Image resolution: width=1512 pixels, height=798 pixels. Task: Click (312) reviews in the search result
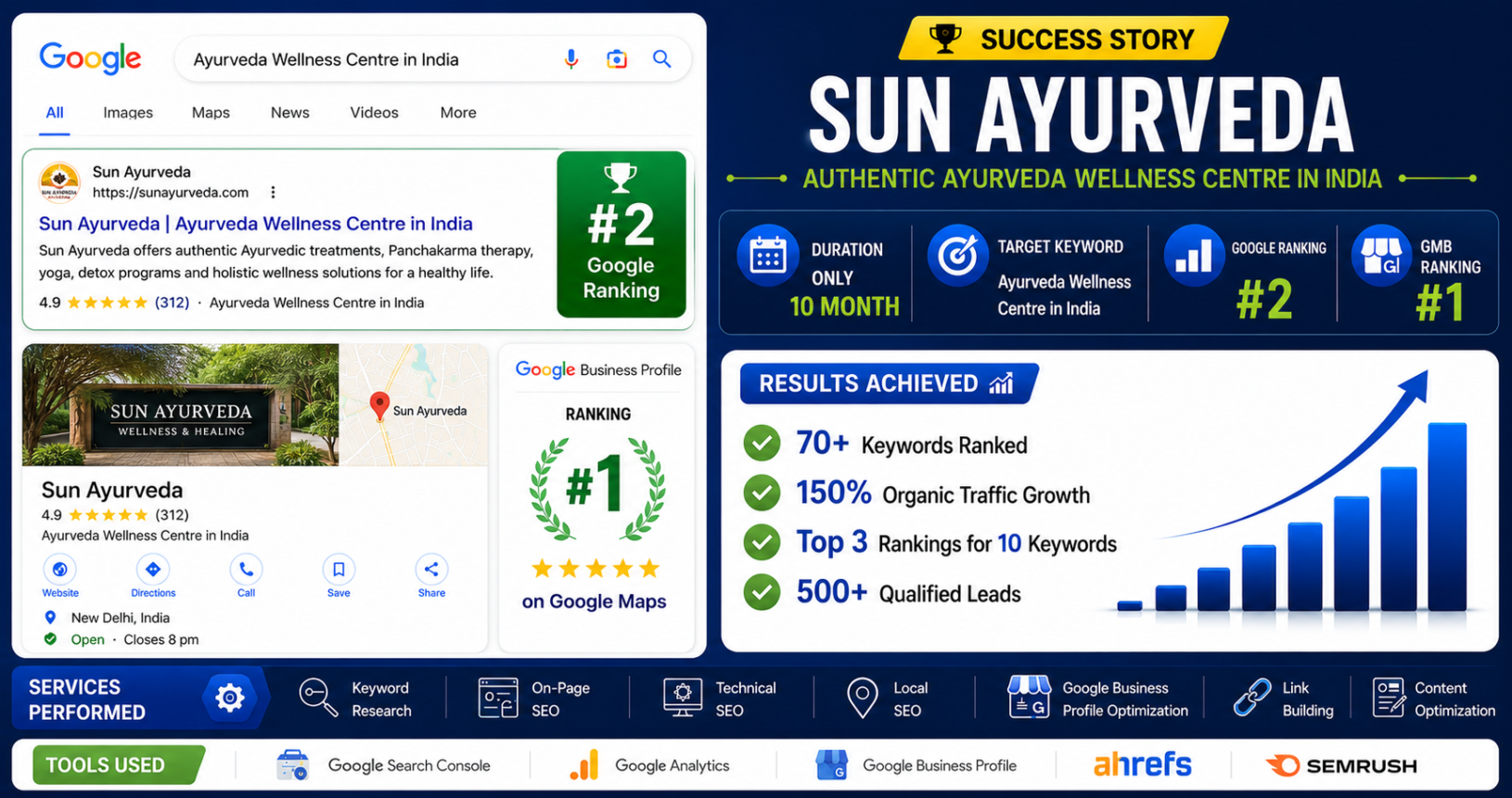172,302
